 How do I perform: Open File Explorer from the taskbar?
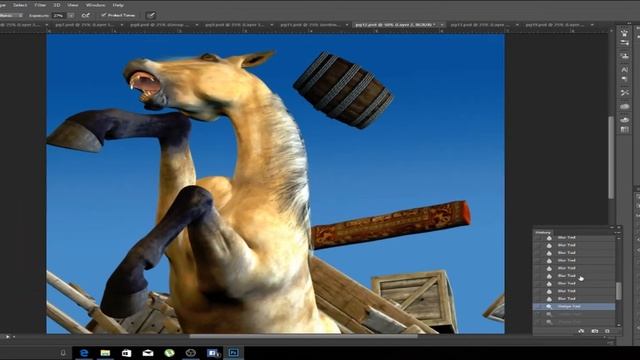coord(105,353)
